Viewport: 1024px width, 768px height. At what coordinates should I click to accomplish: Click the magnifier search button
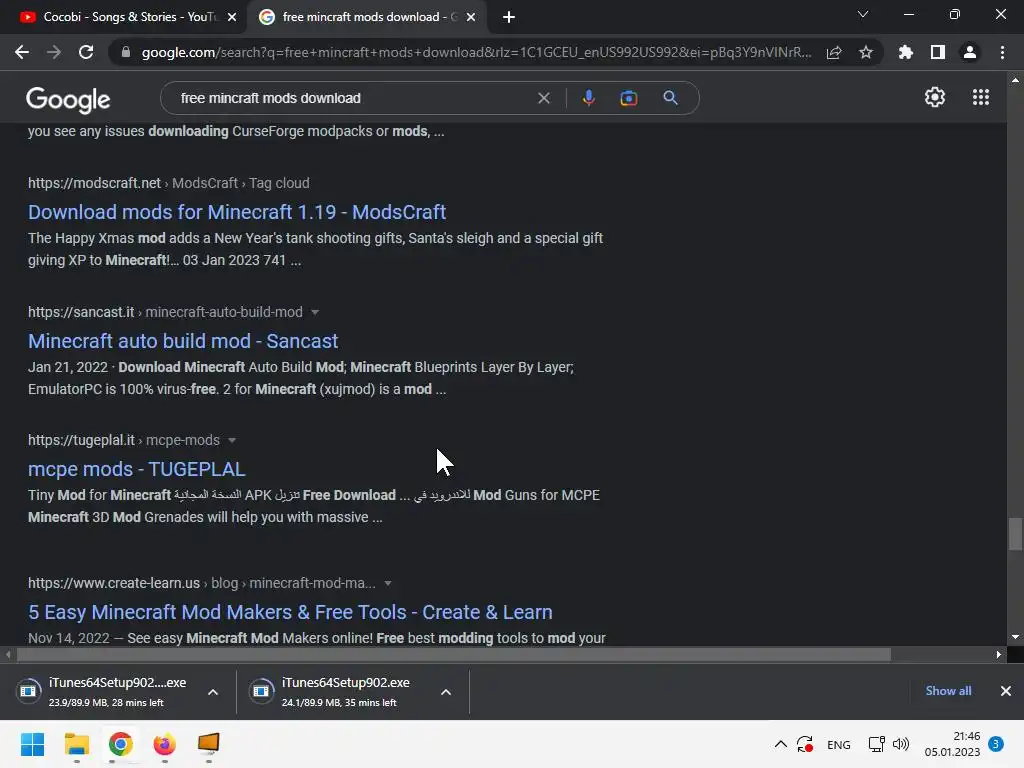pos(670,98)
